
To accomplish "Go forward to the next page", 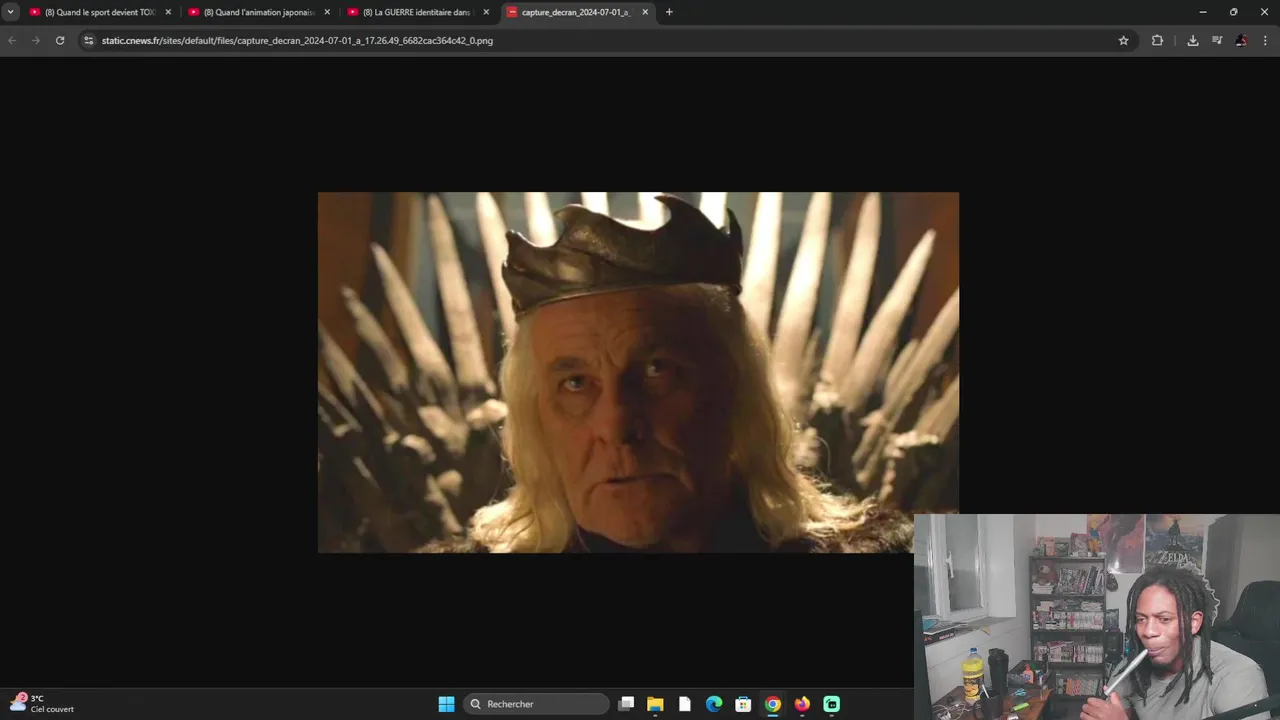I will click(36, 41).
